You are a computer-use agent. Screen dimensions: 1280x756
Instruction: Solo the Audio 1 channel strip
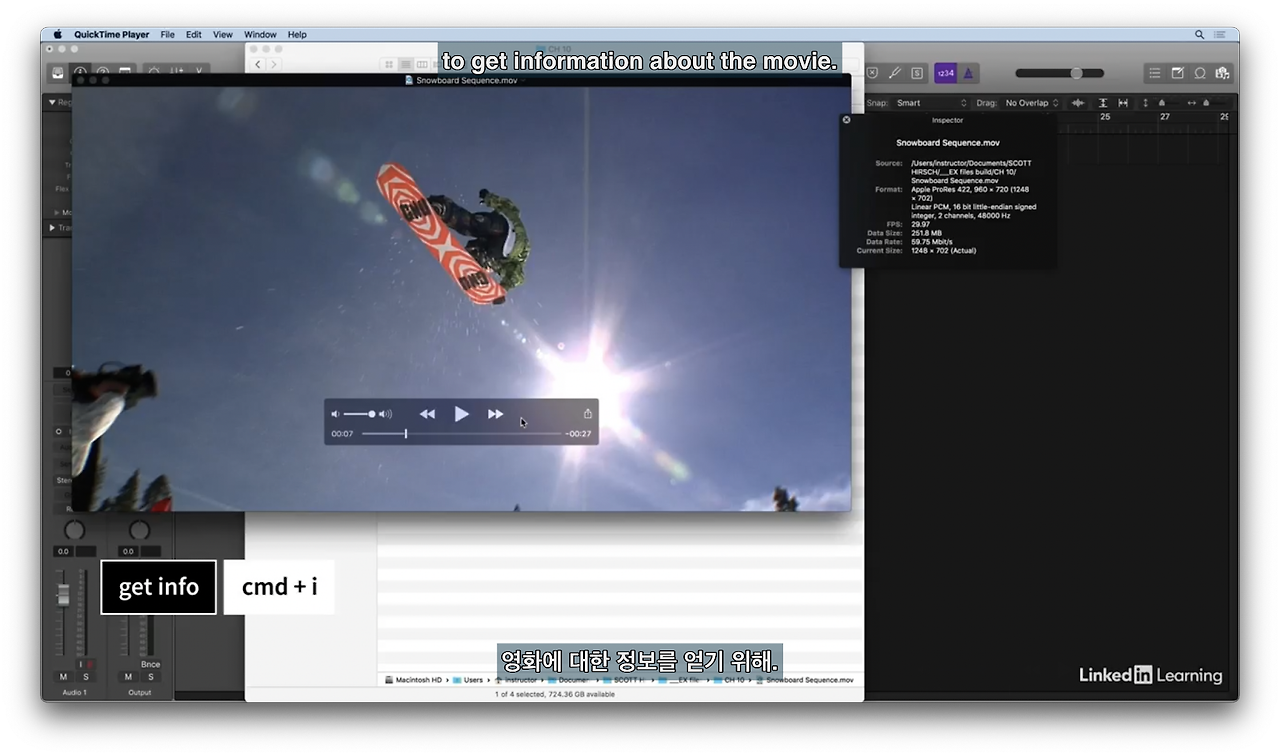[x=85, y=677]
